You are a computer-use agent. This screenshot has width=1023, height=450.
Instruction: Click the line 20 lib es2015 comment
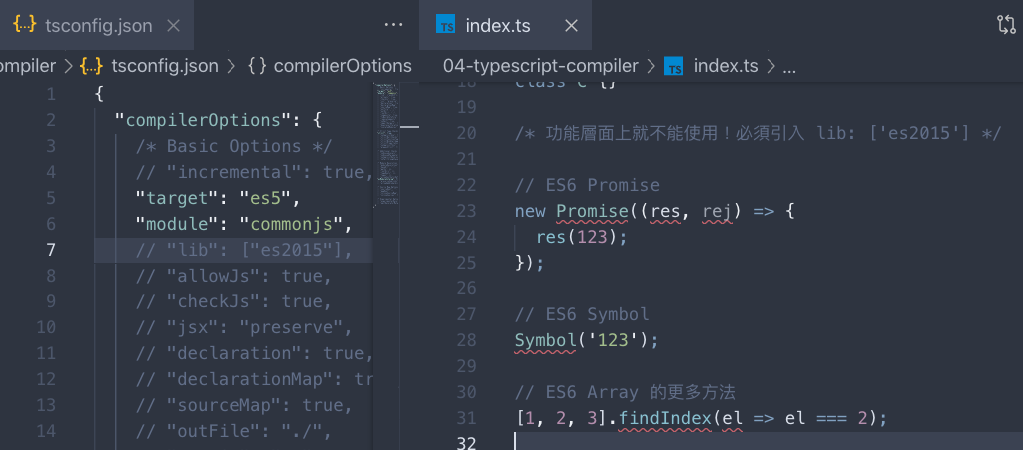coord(757,134)
